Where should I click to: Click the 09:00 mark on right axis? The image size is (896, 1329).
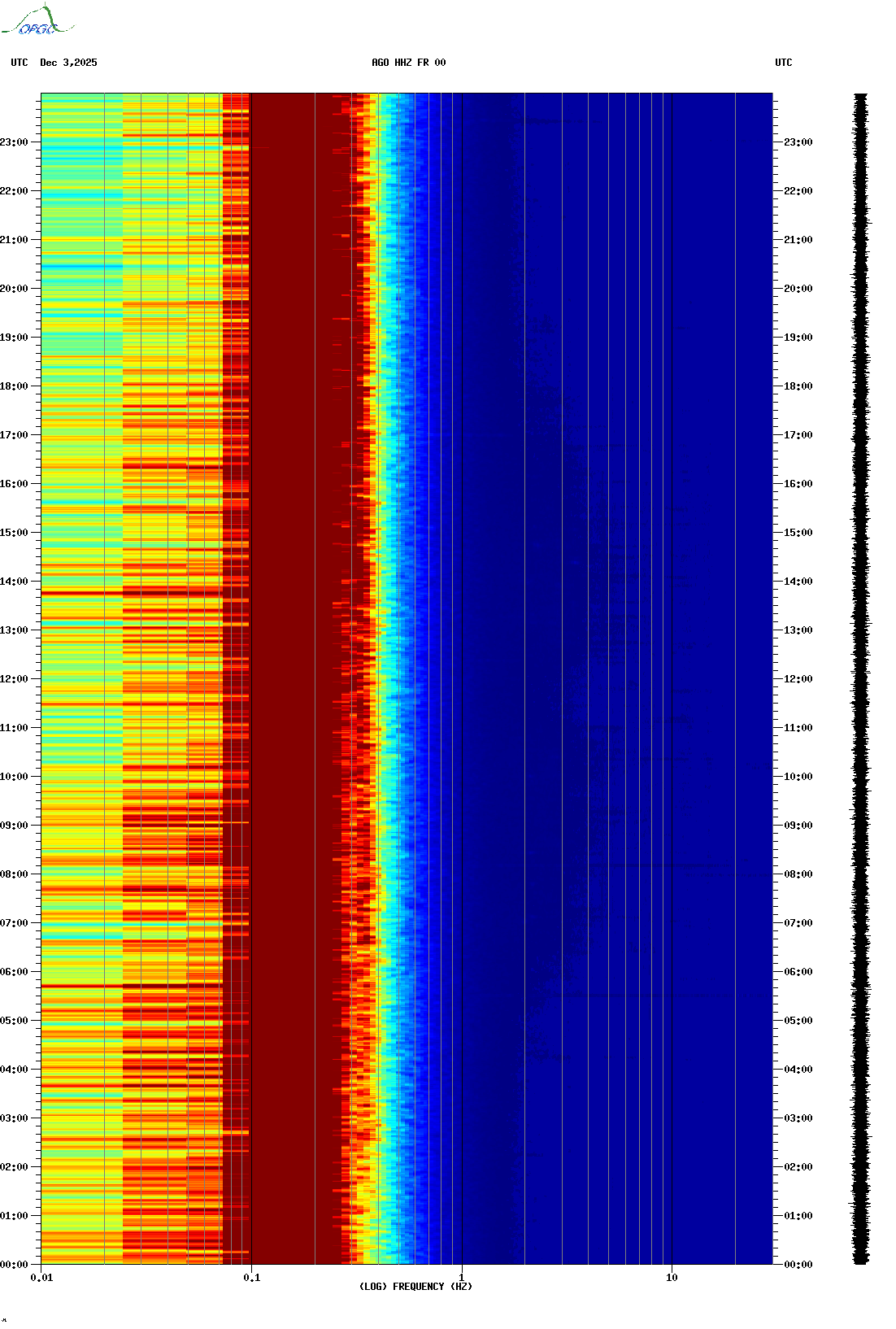pyautogui.click(x=798, y=826)
